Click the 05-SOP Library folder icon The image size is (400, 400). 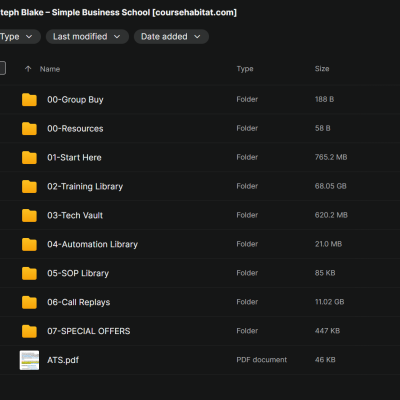point(29,274)
